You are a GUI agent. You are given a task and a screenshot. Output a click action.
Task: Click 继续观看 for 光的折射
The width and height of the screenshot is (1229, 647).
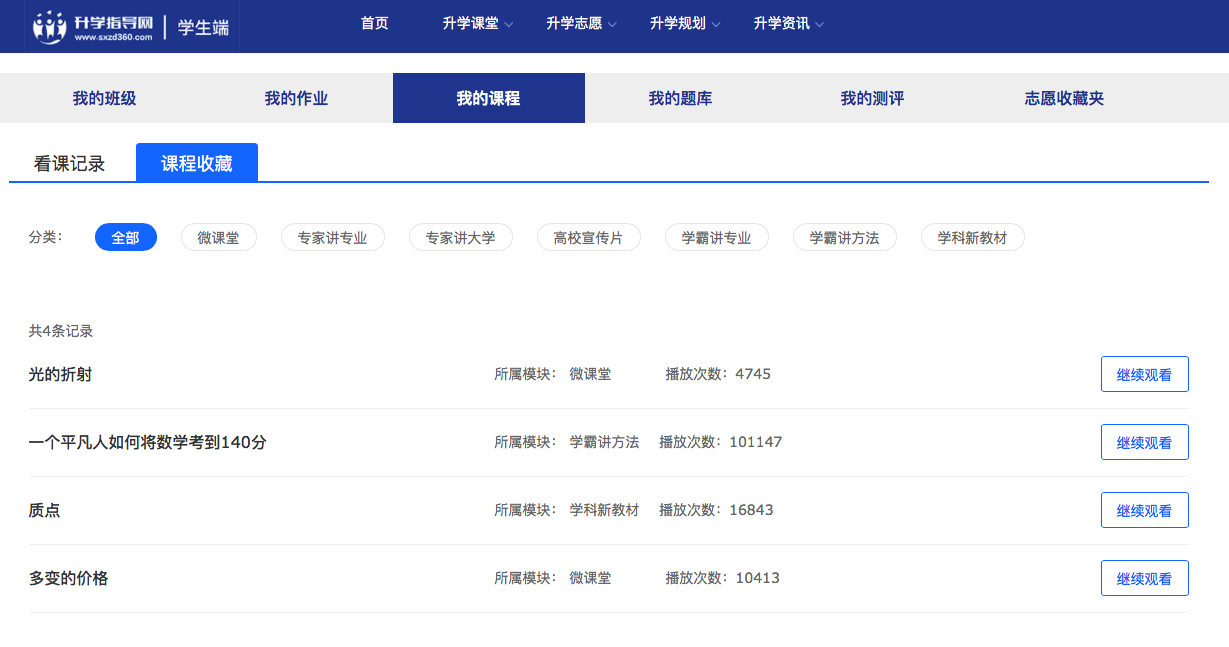pyautogui.click(x=1144, y=375)
